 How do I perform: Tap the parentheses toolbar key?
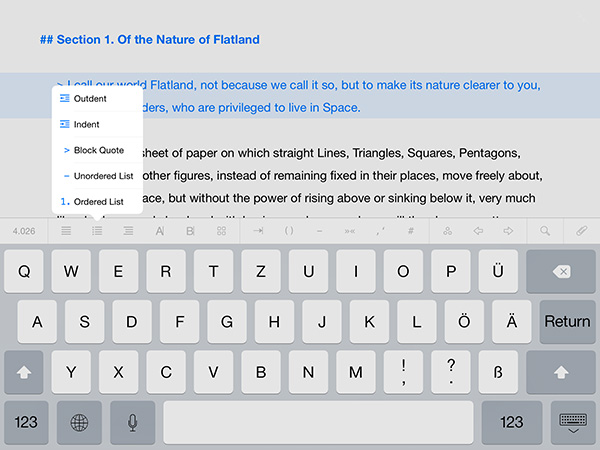coord(289,231)
